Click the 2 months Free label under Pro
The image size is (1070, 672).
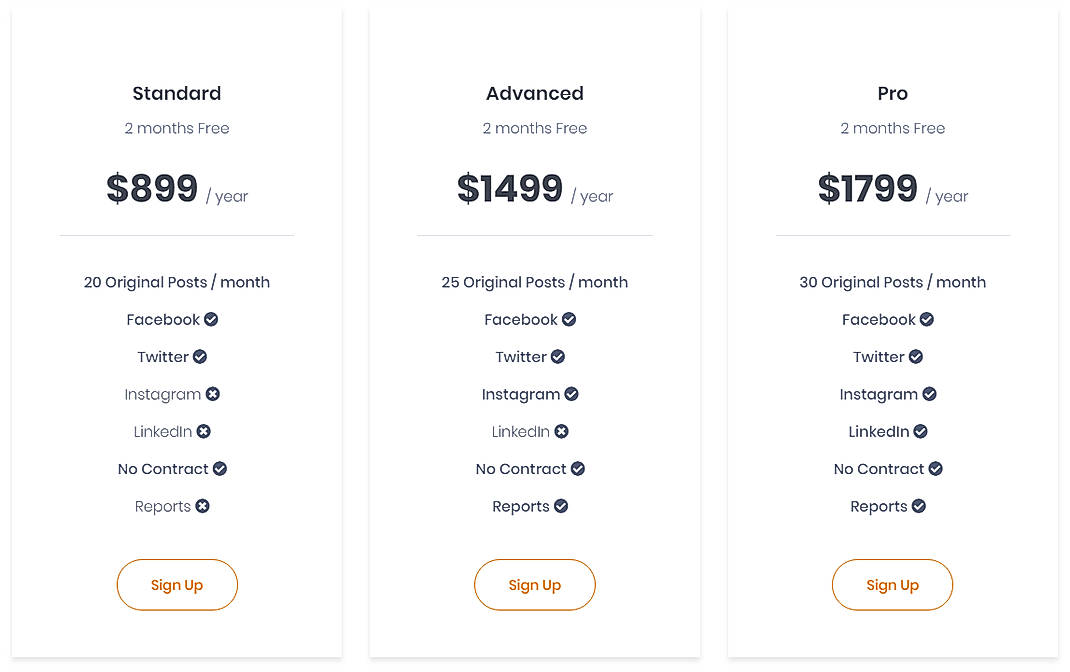pyautogui.click(x=892, y=128)
